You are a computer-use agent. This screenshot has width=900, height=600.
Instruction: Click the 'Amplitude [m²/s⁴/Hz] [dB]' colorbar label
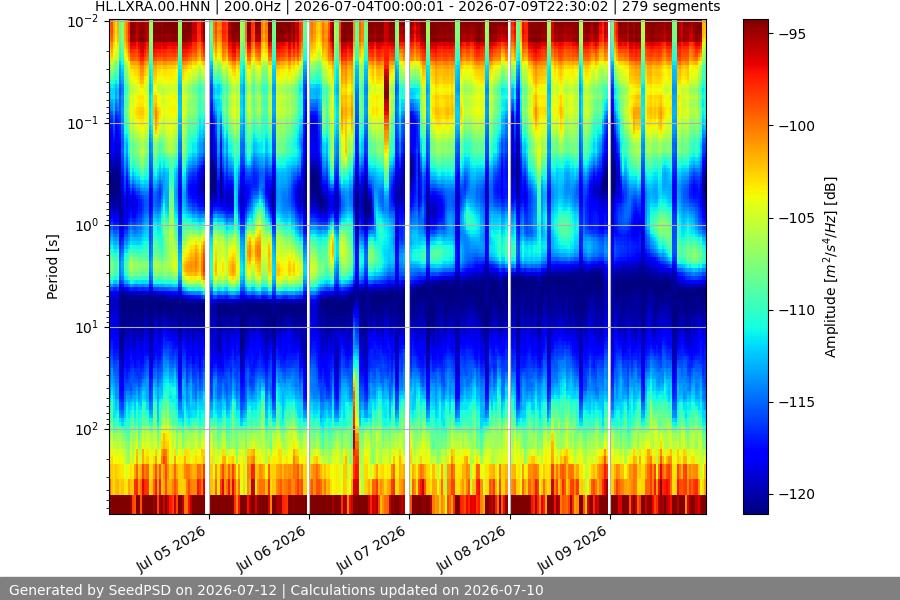point(831,267)
